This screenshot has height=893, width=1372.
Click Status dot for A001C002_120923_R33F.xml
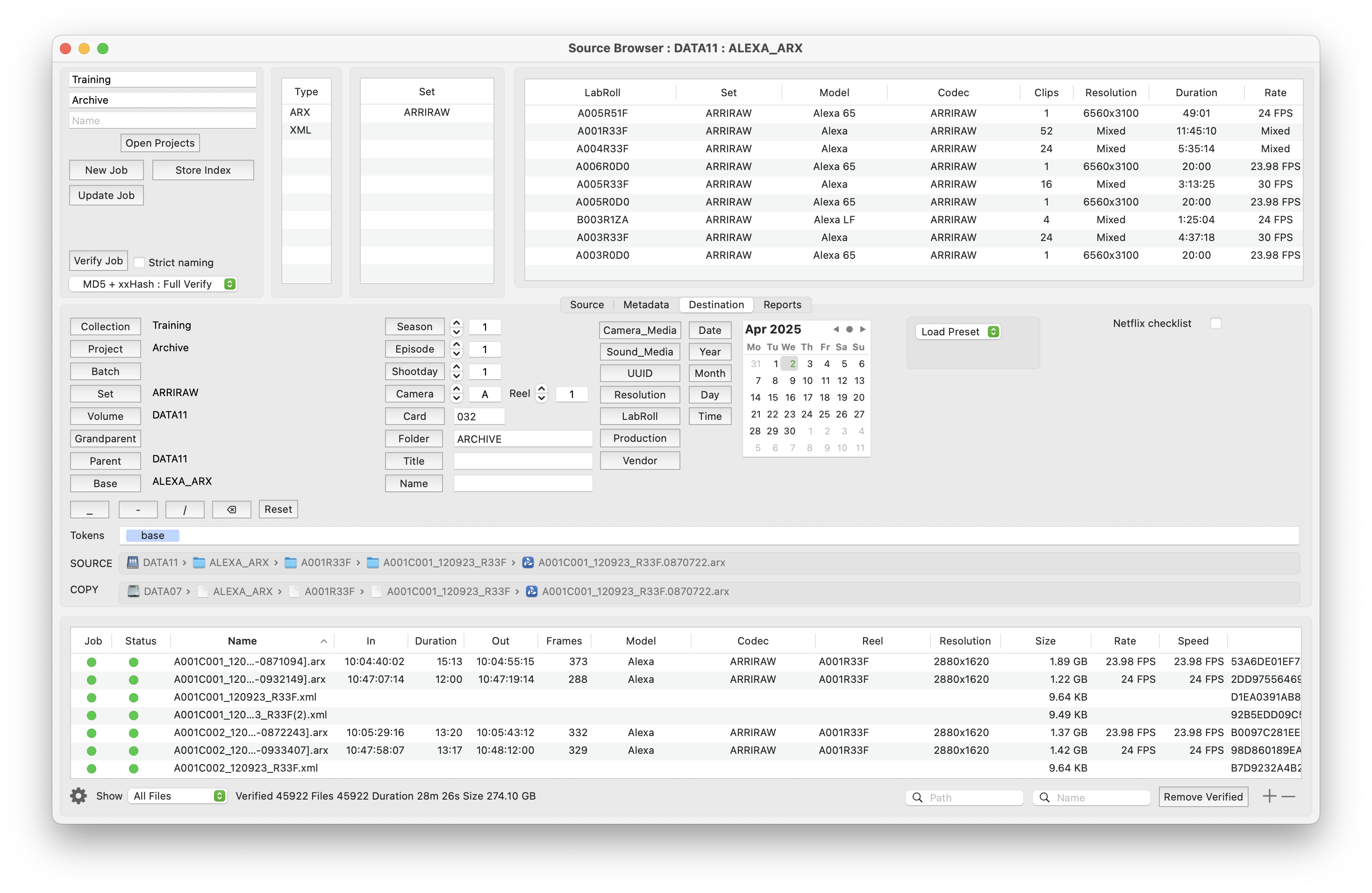[x=133, y=768]
